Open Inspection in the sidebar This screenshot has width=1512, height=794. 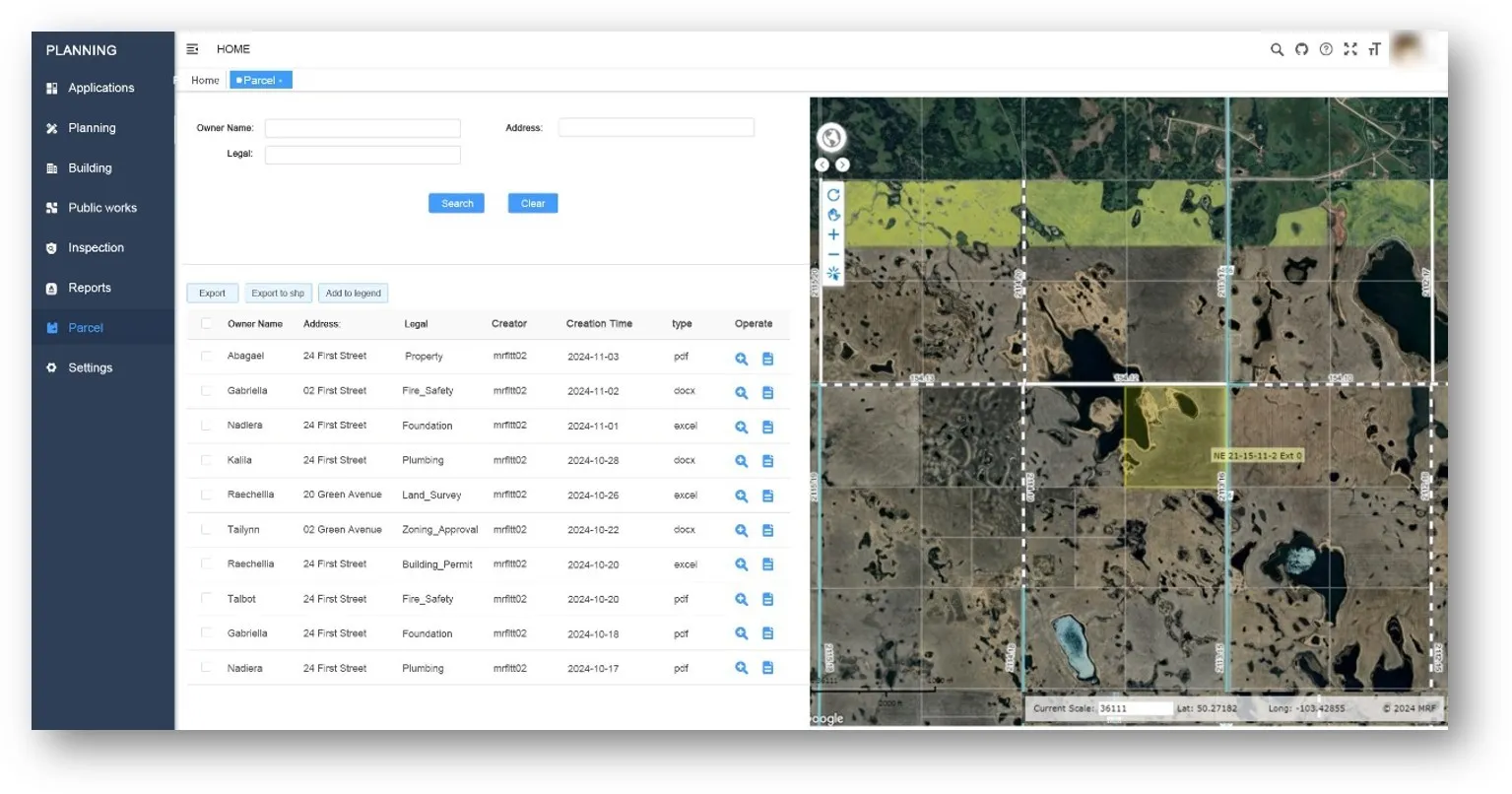[102, 248]
